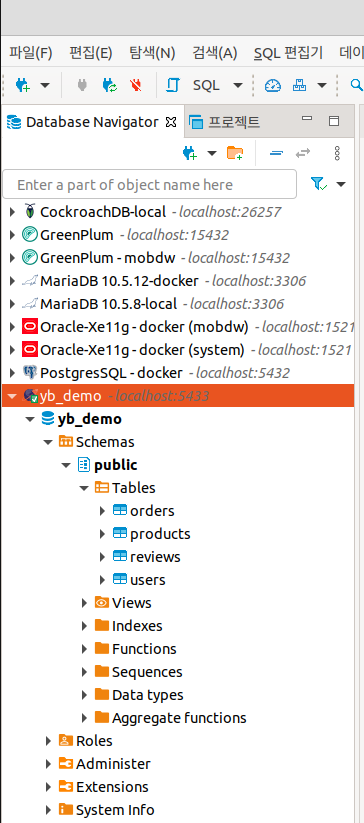Open the 검색(A) menu
364x823 pixels.
point(215,53)
